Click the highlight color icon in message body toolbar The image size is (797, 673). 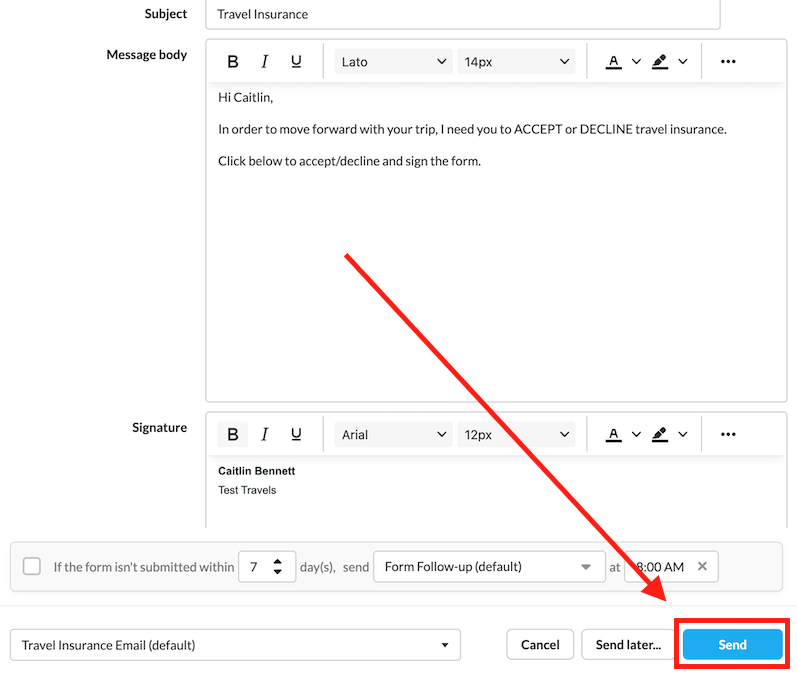pyautogui.click(x=659, y=62)
